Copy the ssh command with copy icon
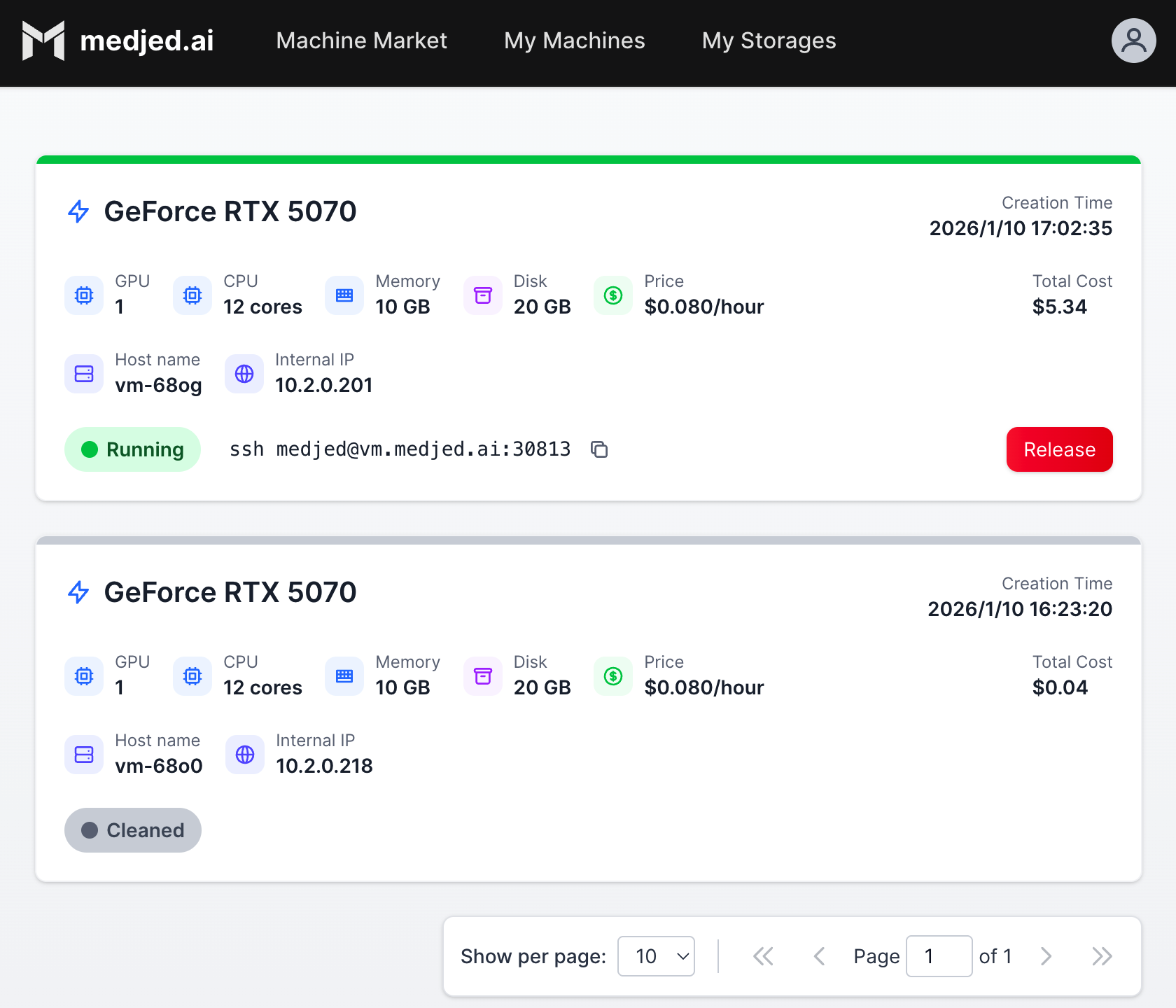This screenshot has width=1176, height=1008. click(599, 449)
